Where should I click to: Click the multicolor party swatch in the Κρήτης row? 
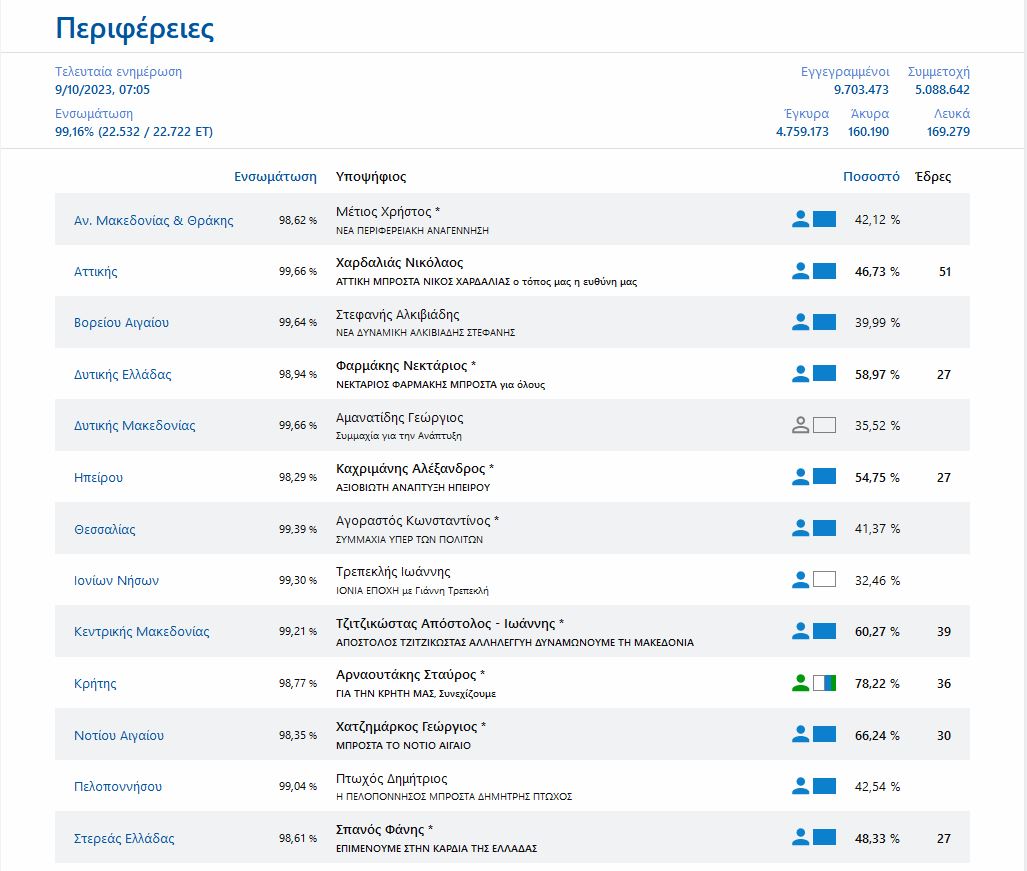824,683
